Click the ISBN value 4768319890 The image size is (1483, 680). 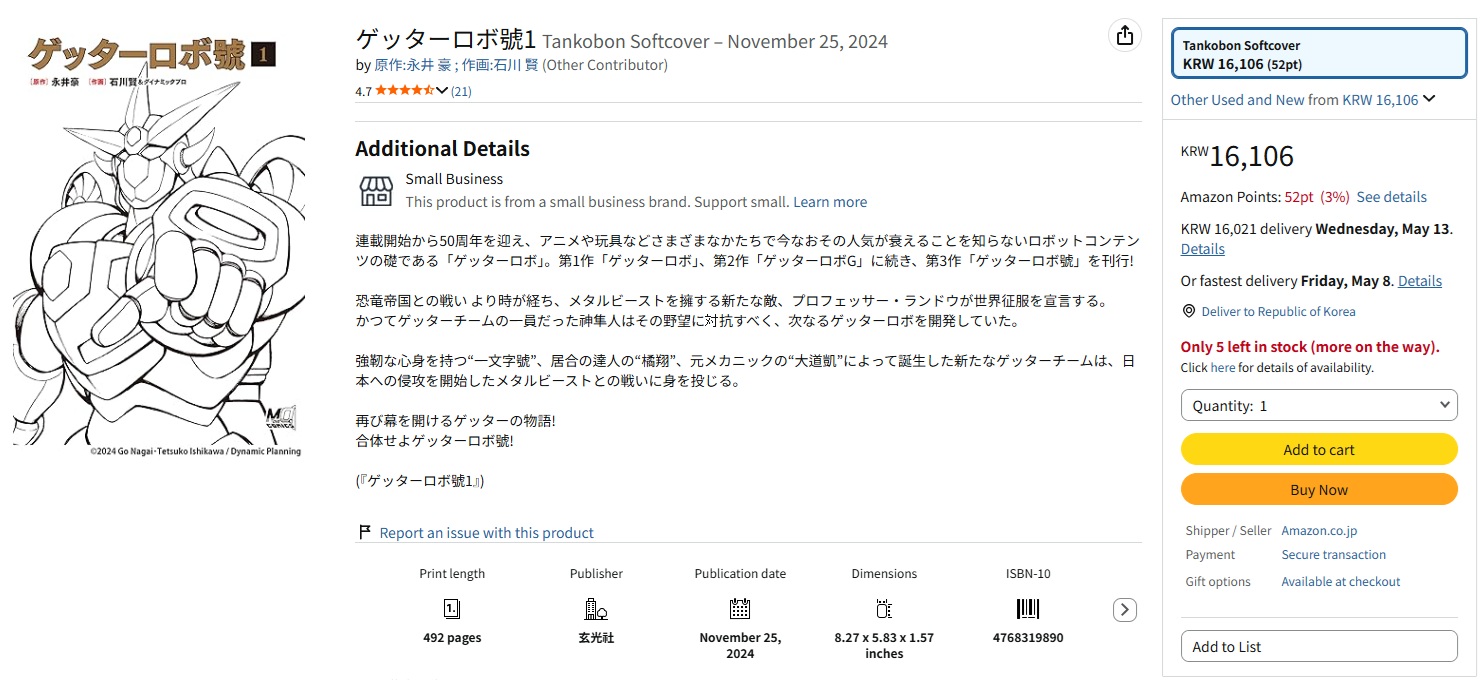pos(1028,637)
